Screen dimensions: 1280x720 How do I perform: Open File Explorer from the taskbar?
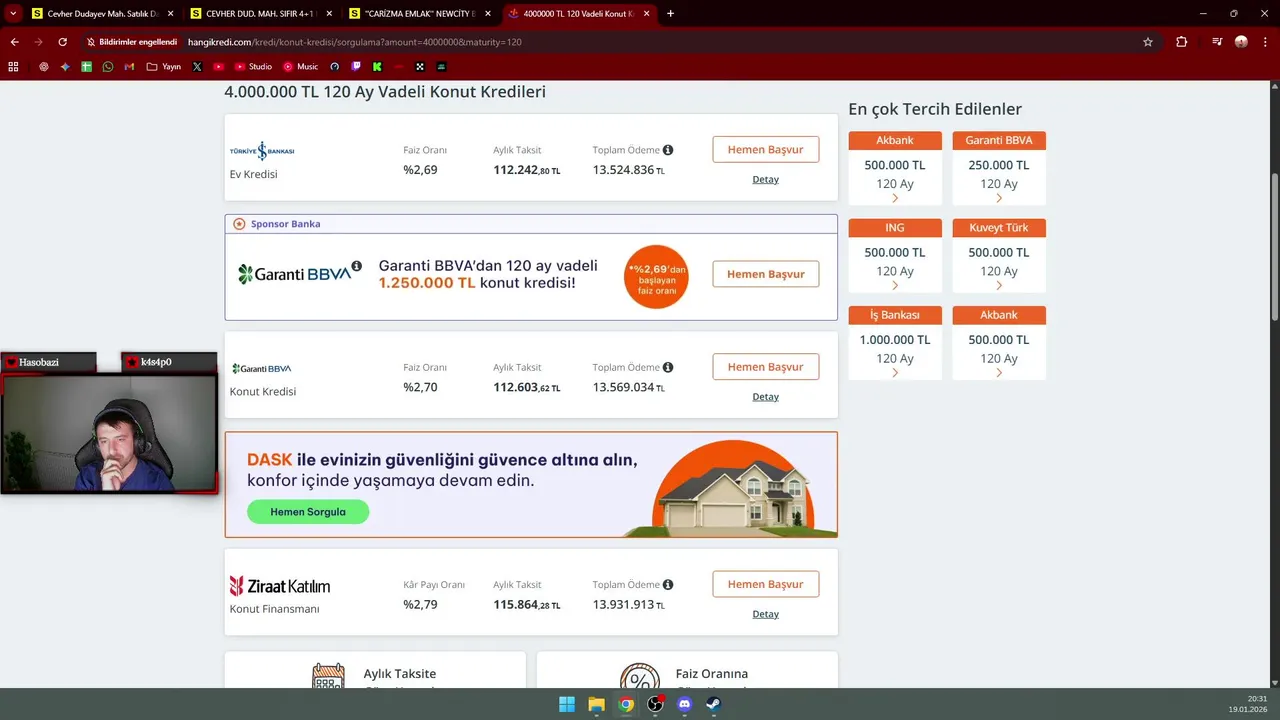(596, 704)
